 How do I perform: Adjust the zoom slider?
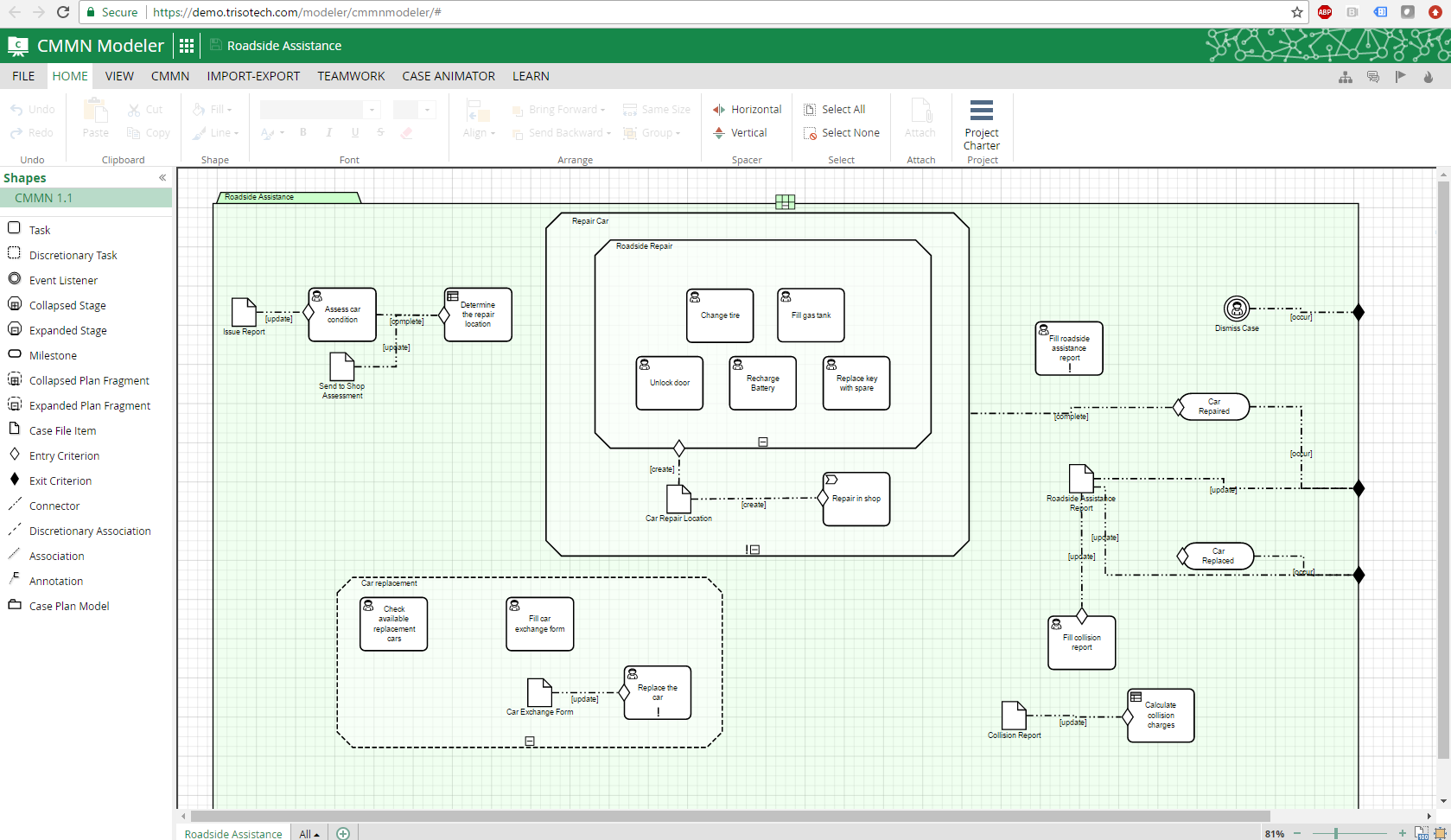point(1336,833)
